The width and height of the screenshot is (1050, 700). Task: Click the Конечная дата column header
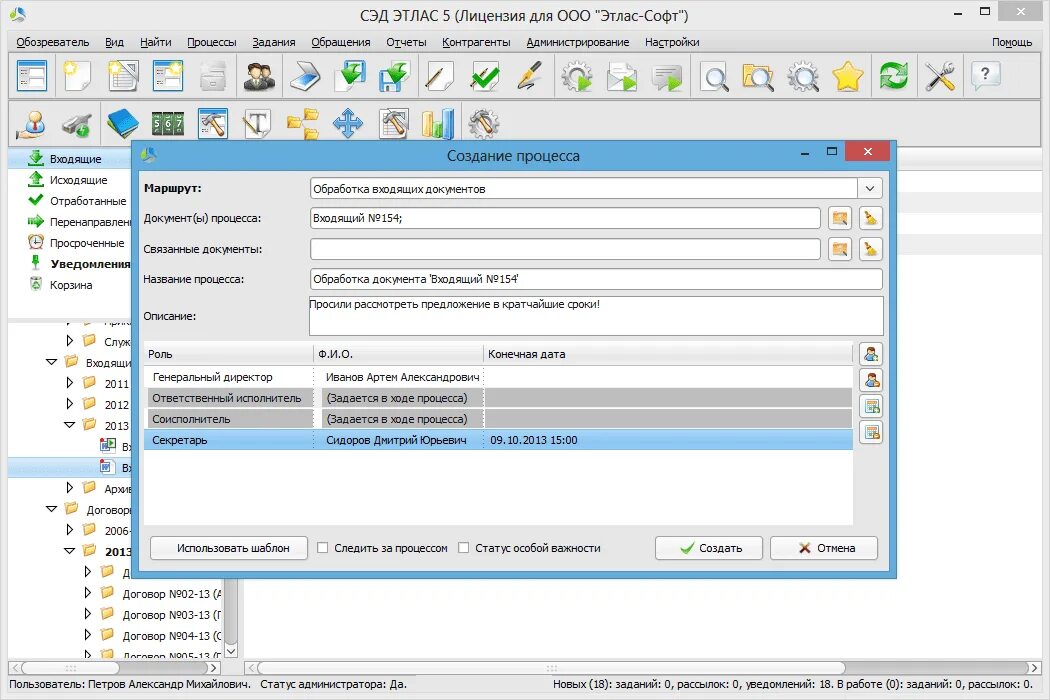667,354
